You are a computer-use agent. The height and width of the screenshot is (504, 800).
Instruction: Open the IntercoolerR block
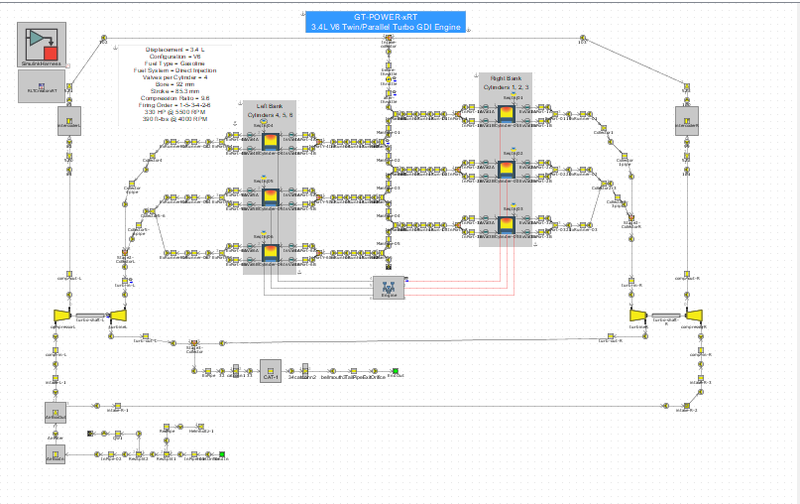(687, 121)
